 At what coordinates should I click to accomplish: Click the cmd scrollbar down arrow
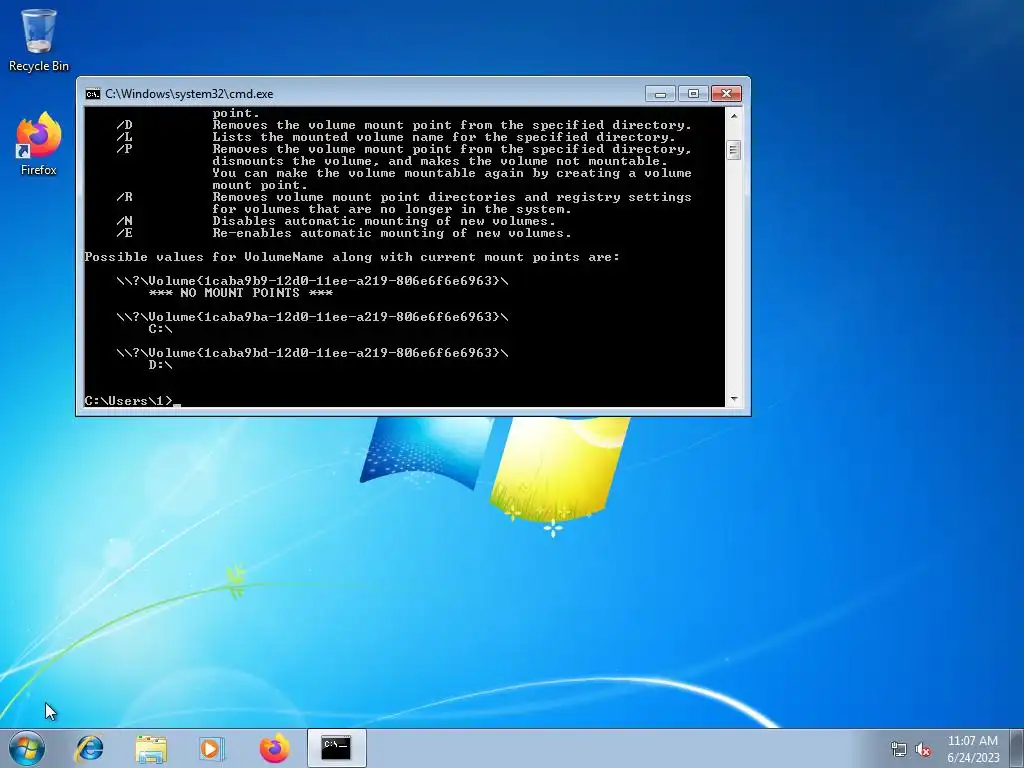(x=734, y=399)
